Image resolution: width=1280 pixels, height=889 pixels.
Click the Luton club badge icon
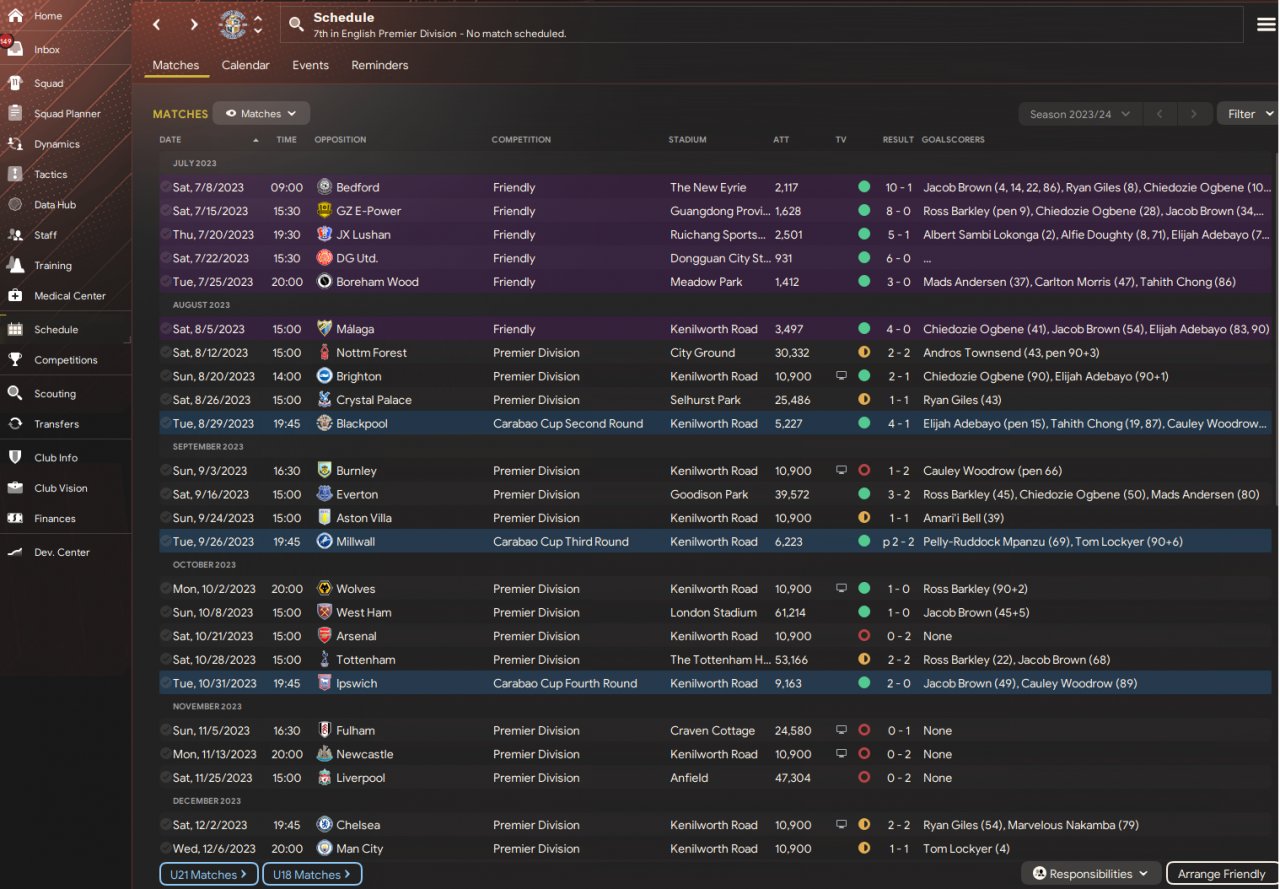point(233,24)
